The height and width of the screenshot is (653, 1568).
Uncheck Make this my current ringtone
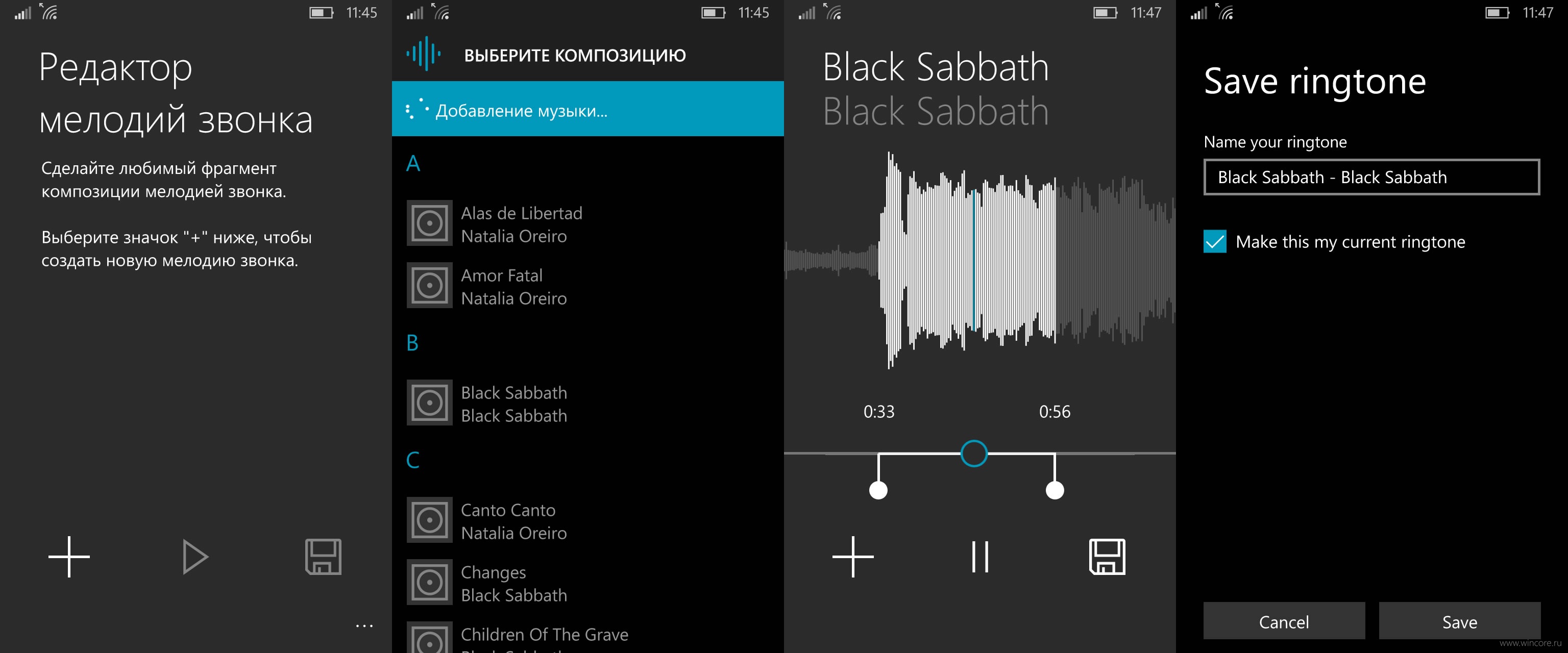(x=1215, y=242)
